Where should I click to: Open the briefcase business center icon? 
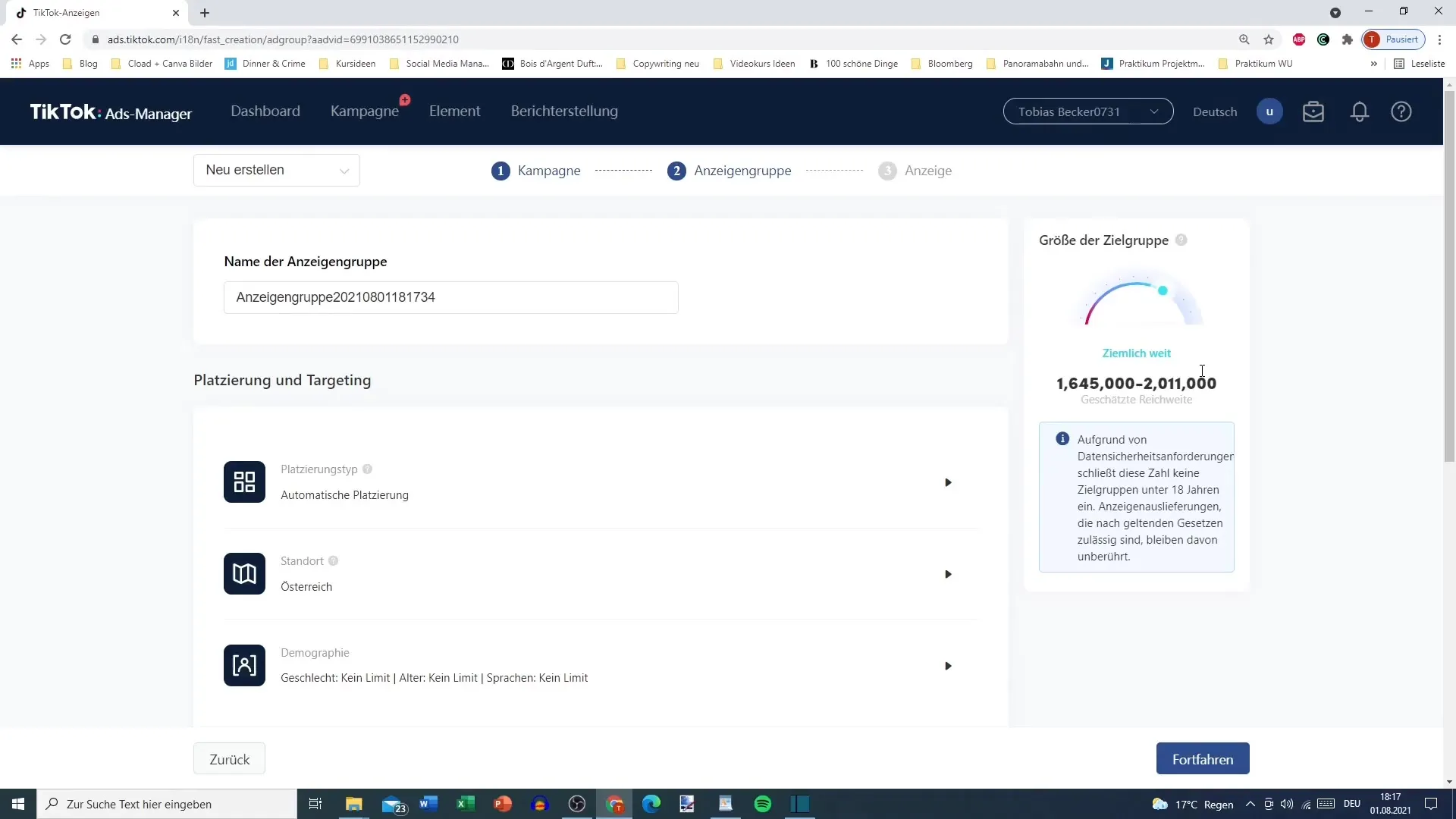(x=1313, y=111)
